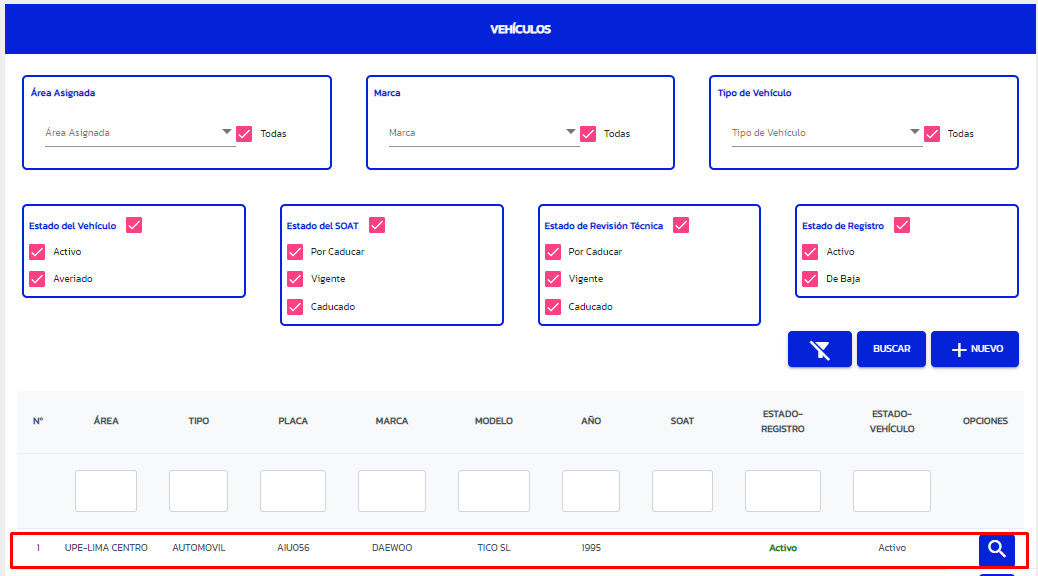The width and height of the screenshot is (1038, 576).
Task: Click the magnifier icon for vehicle AIU056
Action: [x=996, y=549]
